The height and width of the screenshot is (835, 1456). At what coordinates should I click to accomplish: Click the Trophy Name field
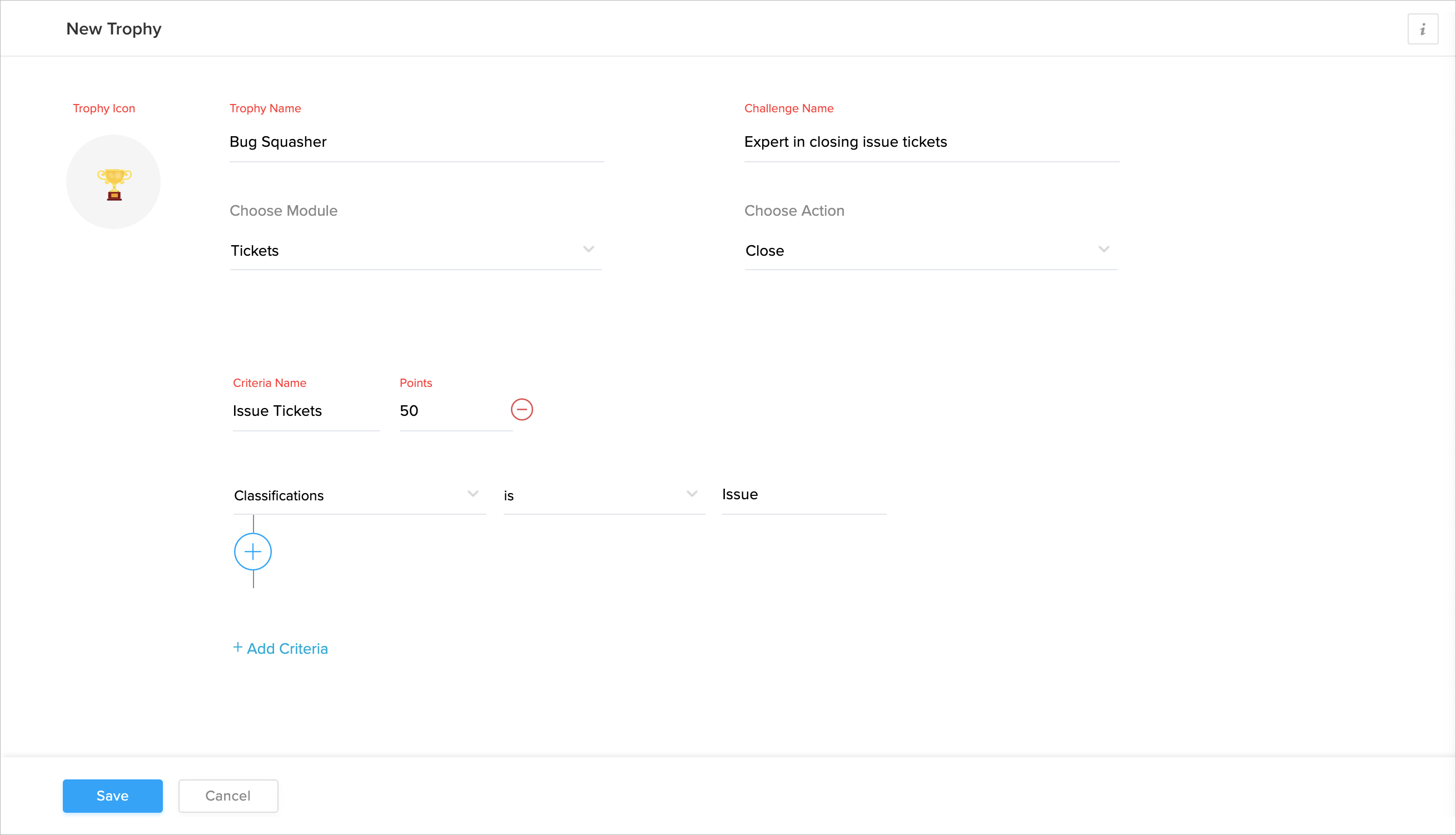(416, 142)
